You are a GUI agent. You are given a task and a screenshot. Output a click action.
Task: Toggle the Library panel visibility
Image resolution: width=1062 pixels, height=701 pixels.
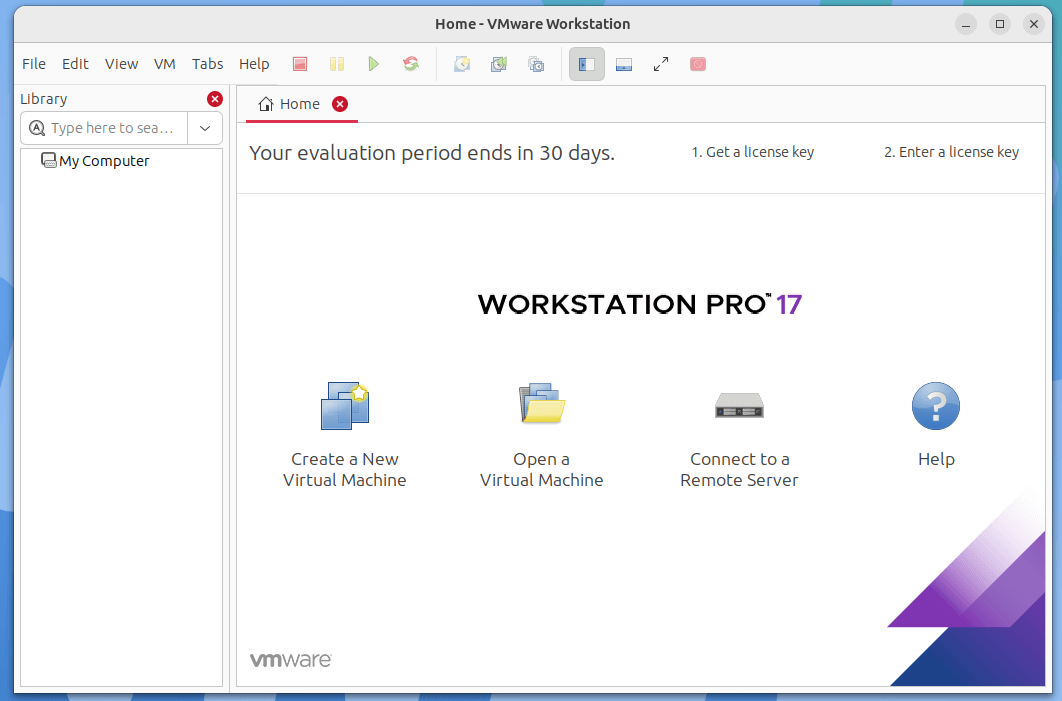586,63
